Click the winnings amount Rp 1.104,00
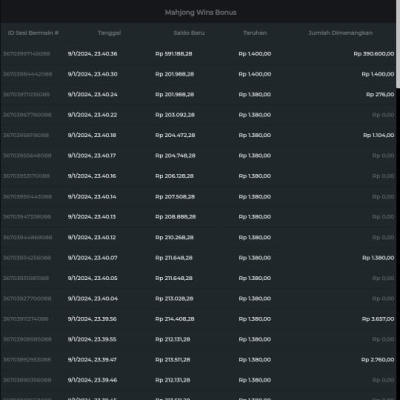 point(379,135)
